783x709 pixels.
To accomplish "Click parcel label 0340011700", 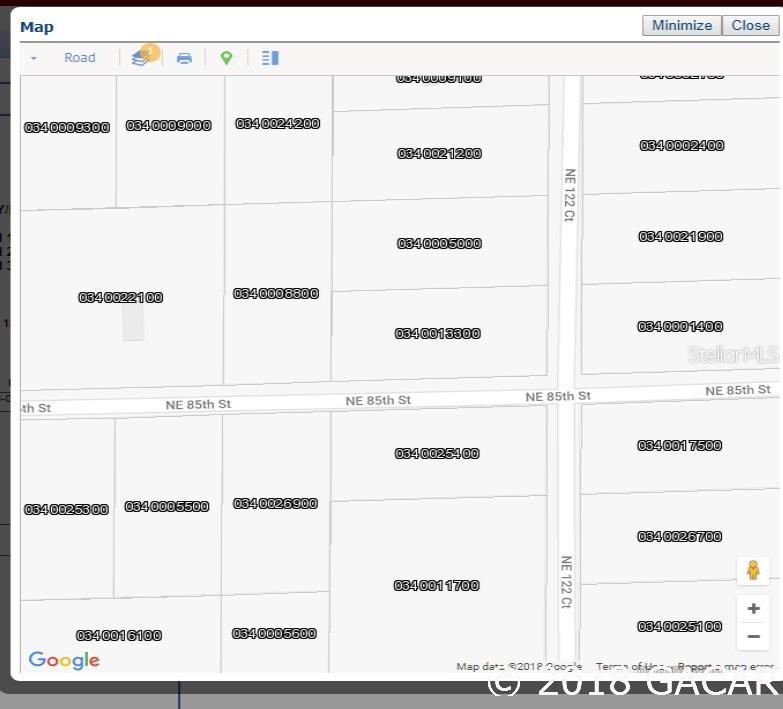I will [436, 586].
